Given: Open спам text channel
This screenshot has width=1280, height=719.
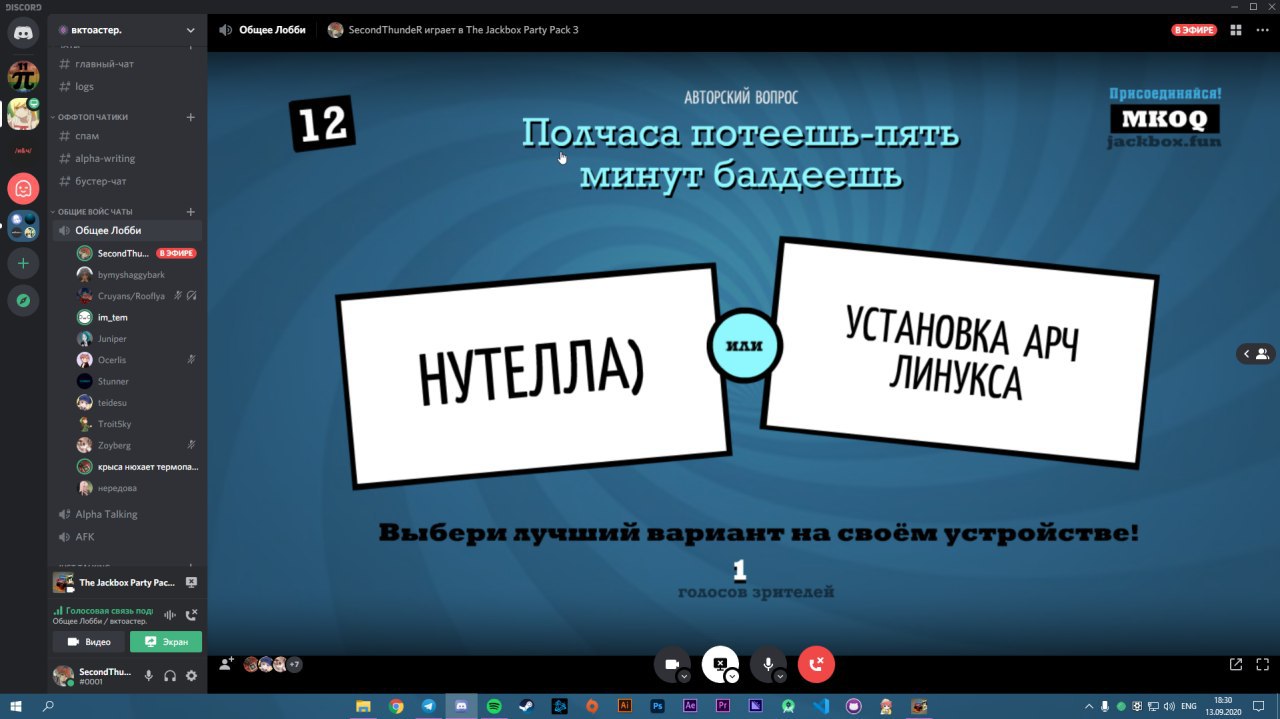Looking at the screenshot, I should point(128,136).
